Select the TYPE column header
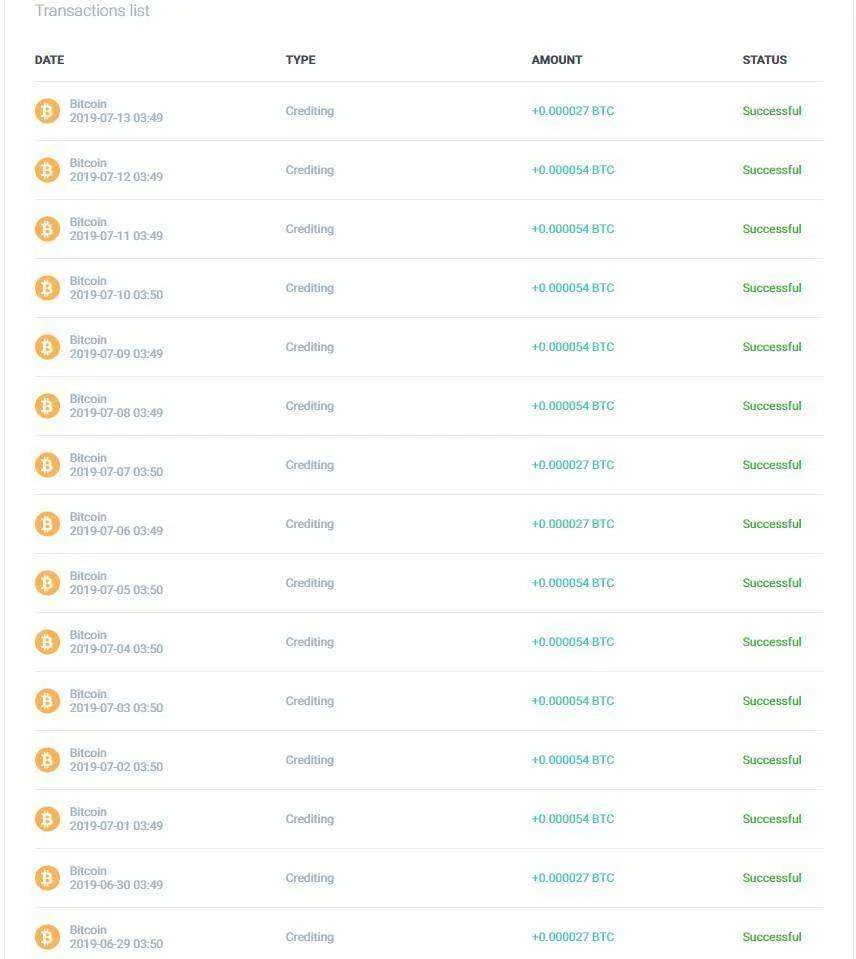Image resolution: width=856 pixels, height=959 pixels. [x=301, y=60]
